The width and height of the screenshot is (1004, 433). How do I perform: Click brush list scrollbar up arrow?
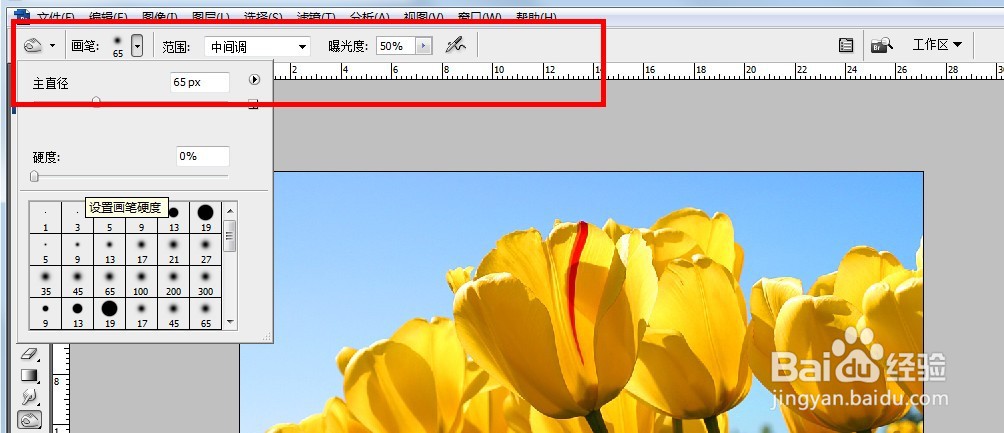[231, 210]
